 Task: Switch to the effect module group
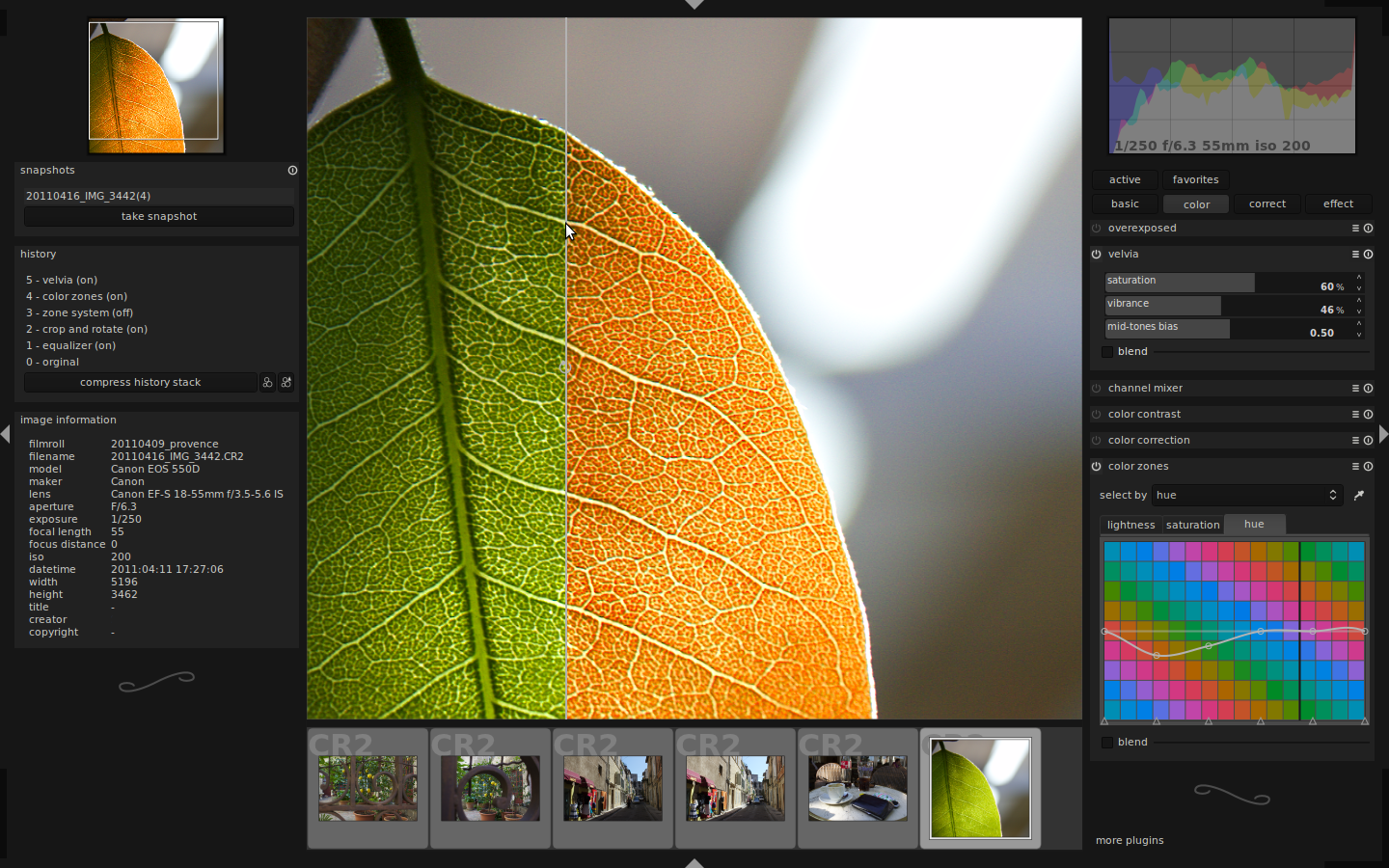(x=1338, y=203)
